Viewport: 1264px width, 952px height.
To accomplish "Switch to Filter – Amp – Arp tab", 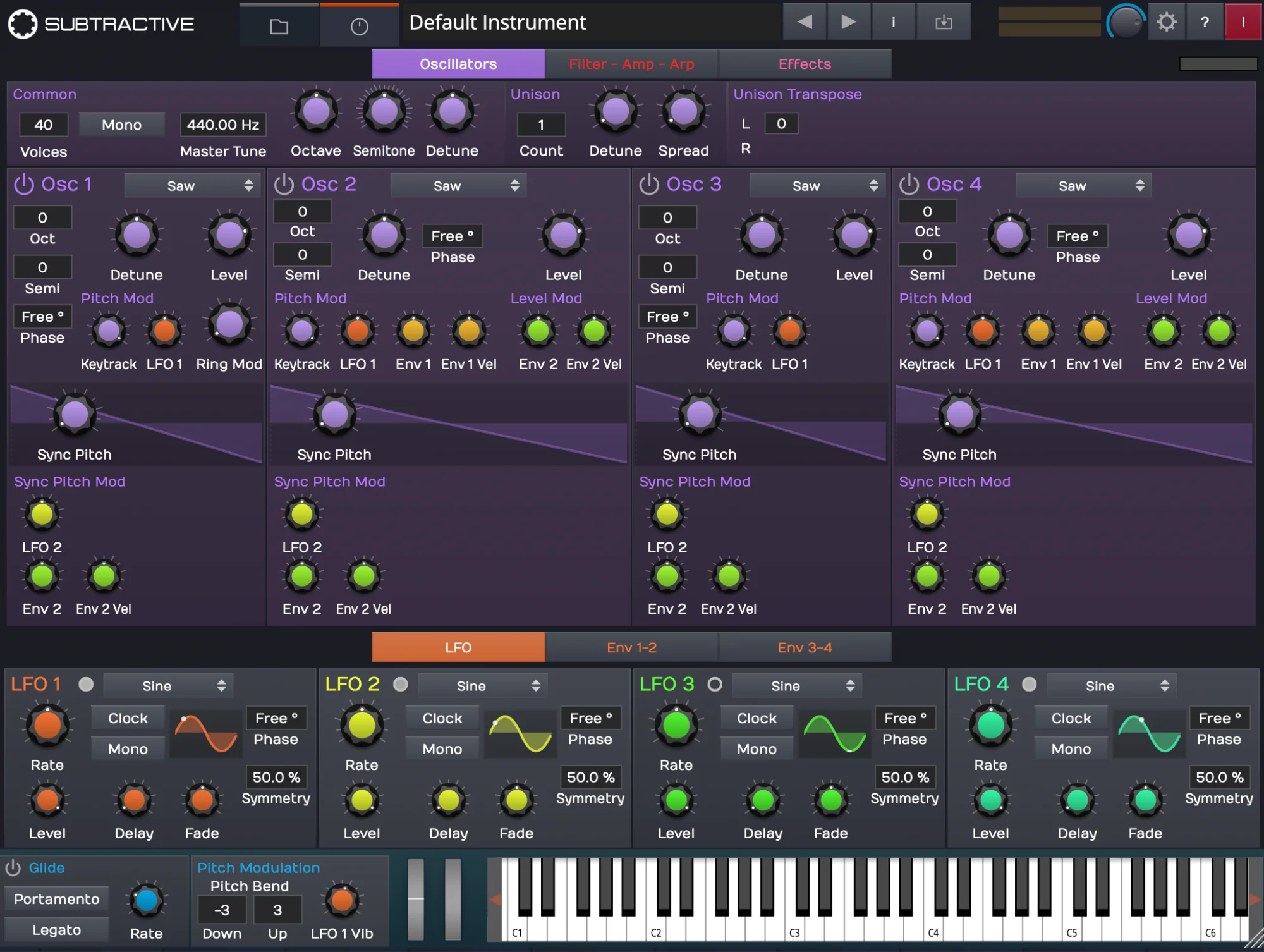I will click(x=631, y=64).
